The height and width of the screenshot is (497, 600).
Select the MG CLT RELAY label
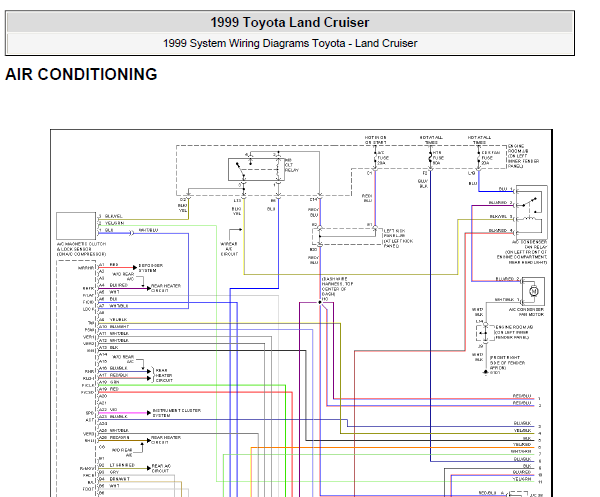tap(292, 165)
